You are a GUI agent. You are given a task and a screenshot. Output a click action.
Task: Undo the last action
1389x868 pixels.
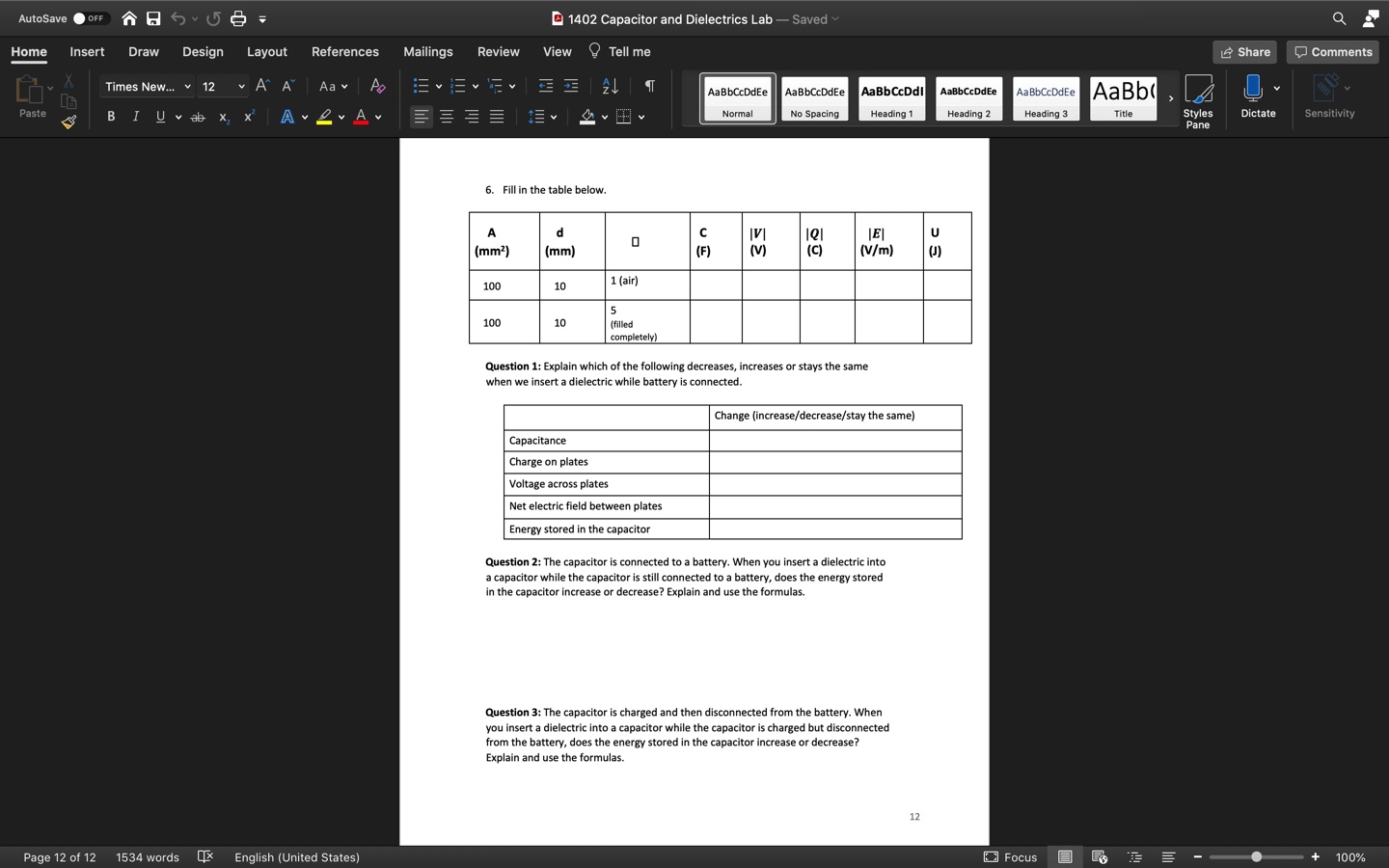177,18
